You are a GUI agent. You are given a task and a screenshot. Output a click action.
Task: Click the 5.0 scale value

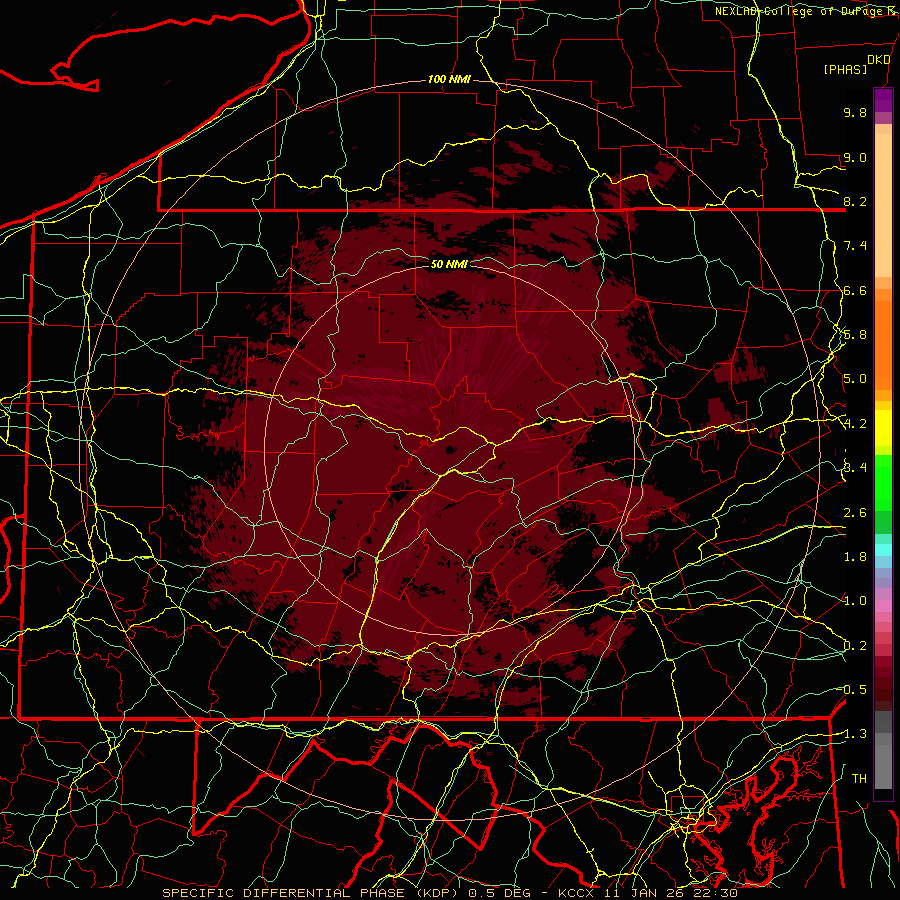(x=855, y=379)
